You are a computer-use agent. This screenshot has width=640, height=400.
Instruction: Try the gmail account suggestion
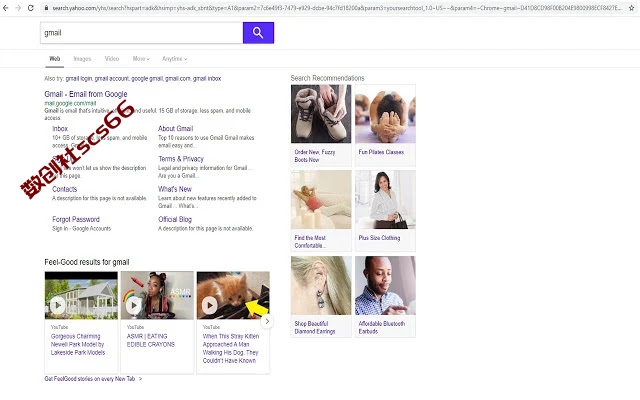tap(111, 78)
